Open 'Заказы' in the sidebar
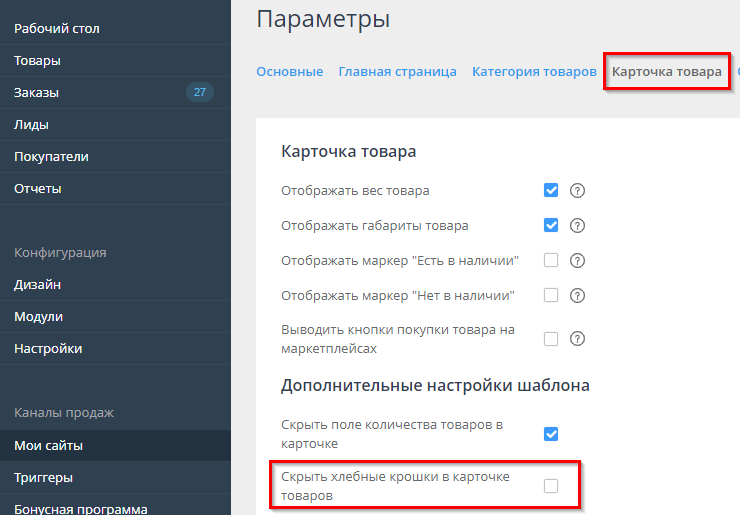 [x=36, y=93]
